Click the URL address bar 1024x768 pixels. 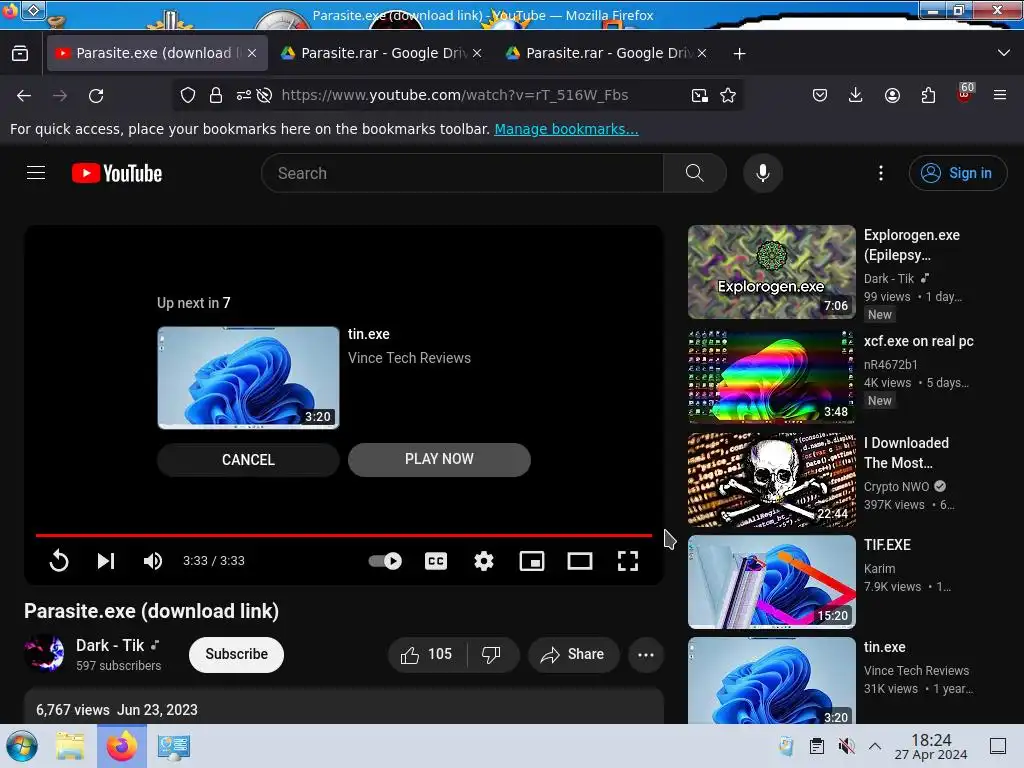click(455, 95)
